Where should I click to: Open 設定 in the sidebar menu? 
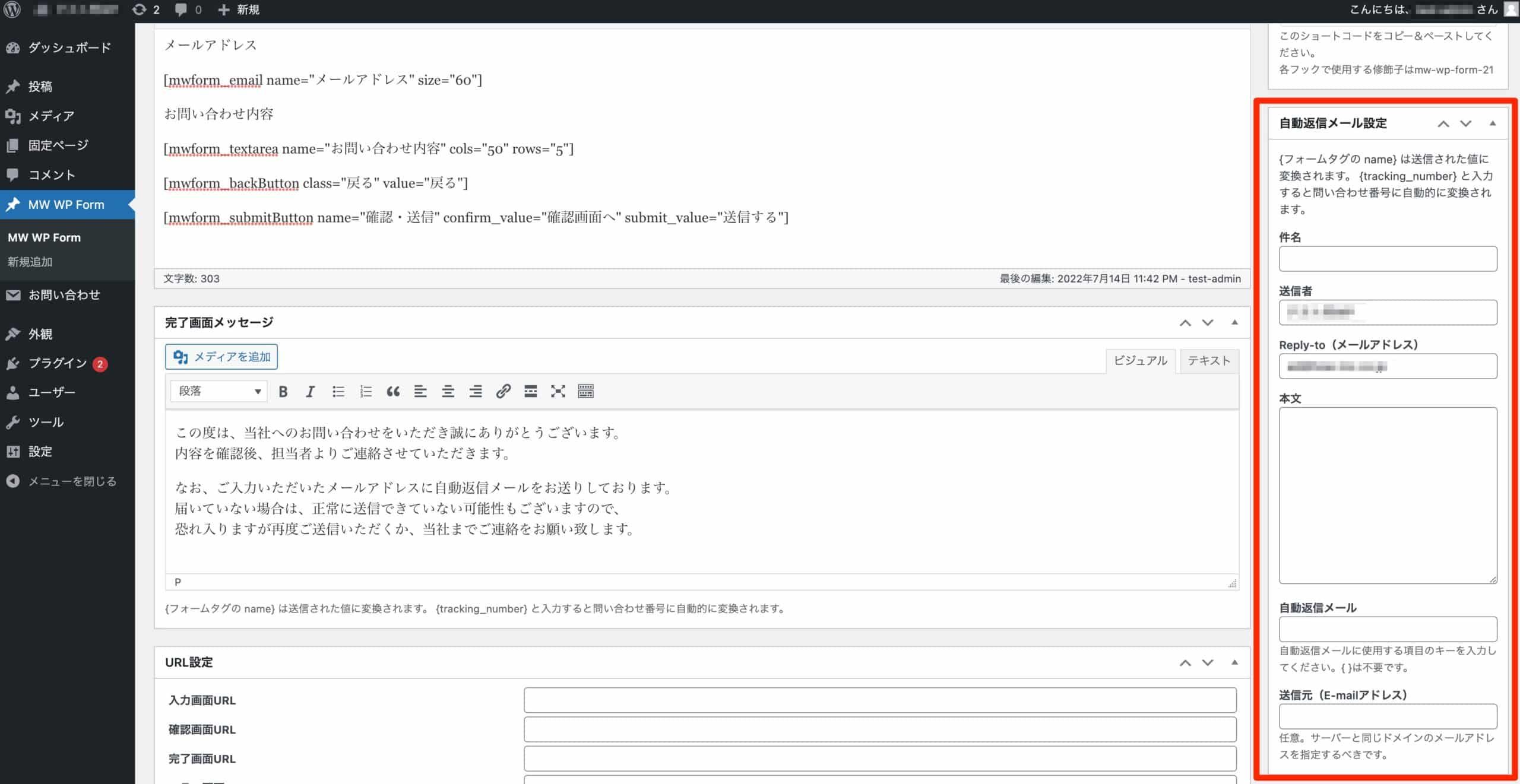tap(40, 451)
